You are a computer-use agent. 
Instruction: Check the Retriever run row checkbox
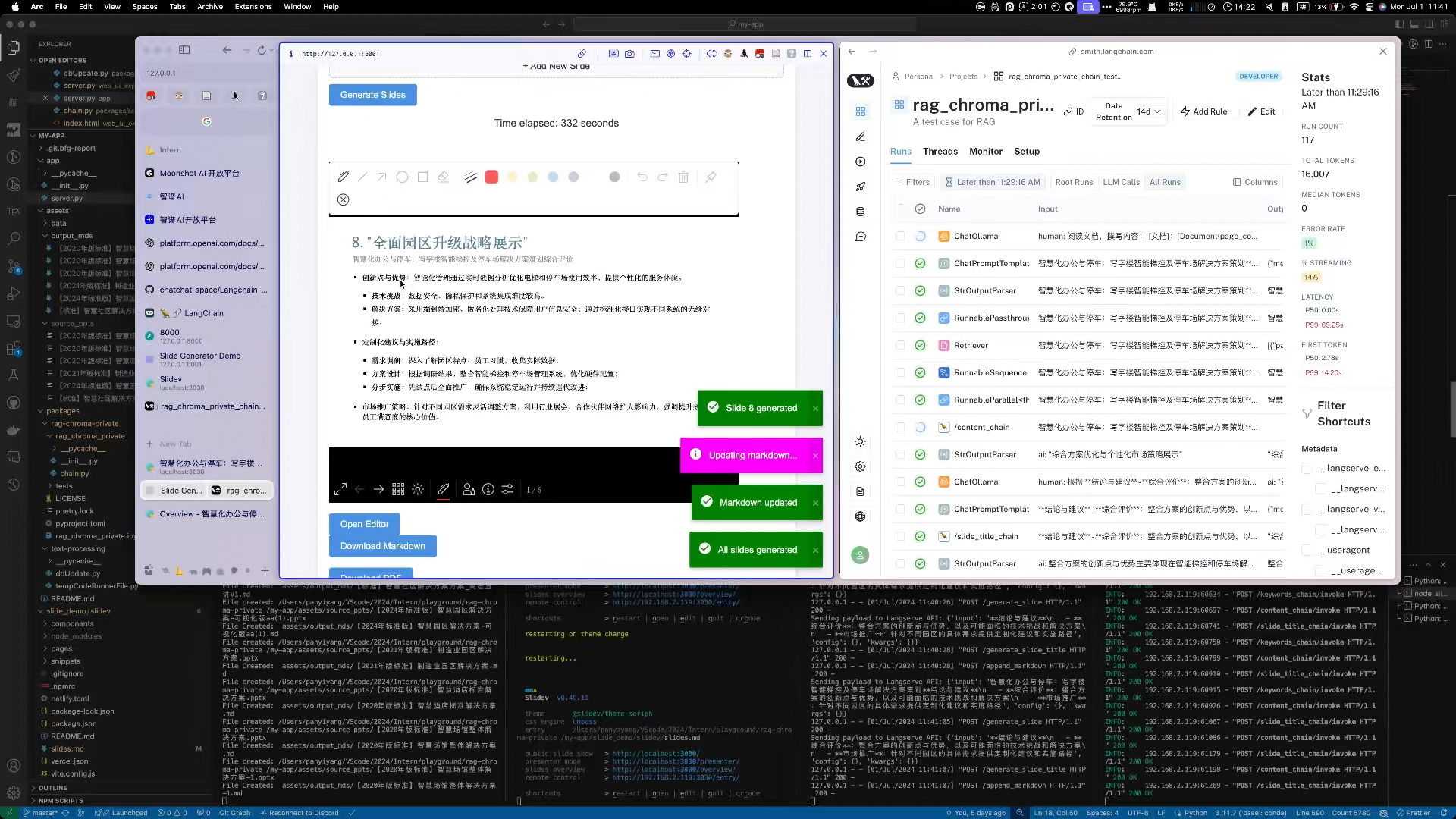click(900, 346)
